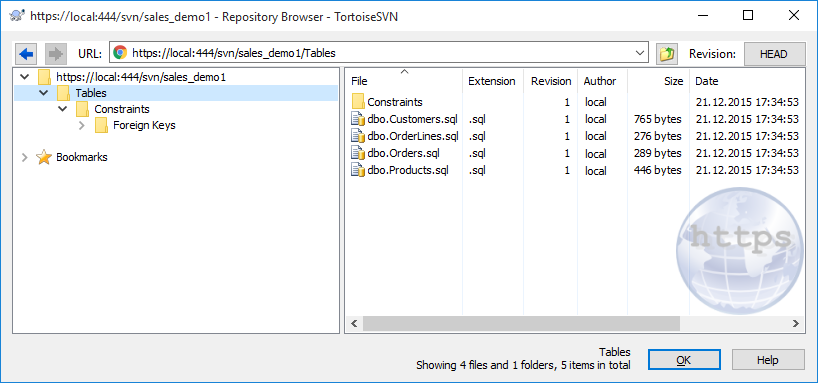Click inside the URL text field

tap(379, 53)
